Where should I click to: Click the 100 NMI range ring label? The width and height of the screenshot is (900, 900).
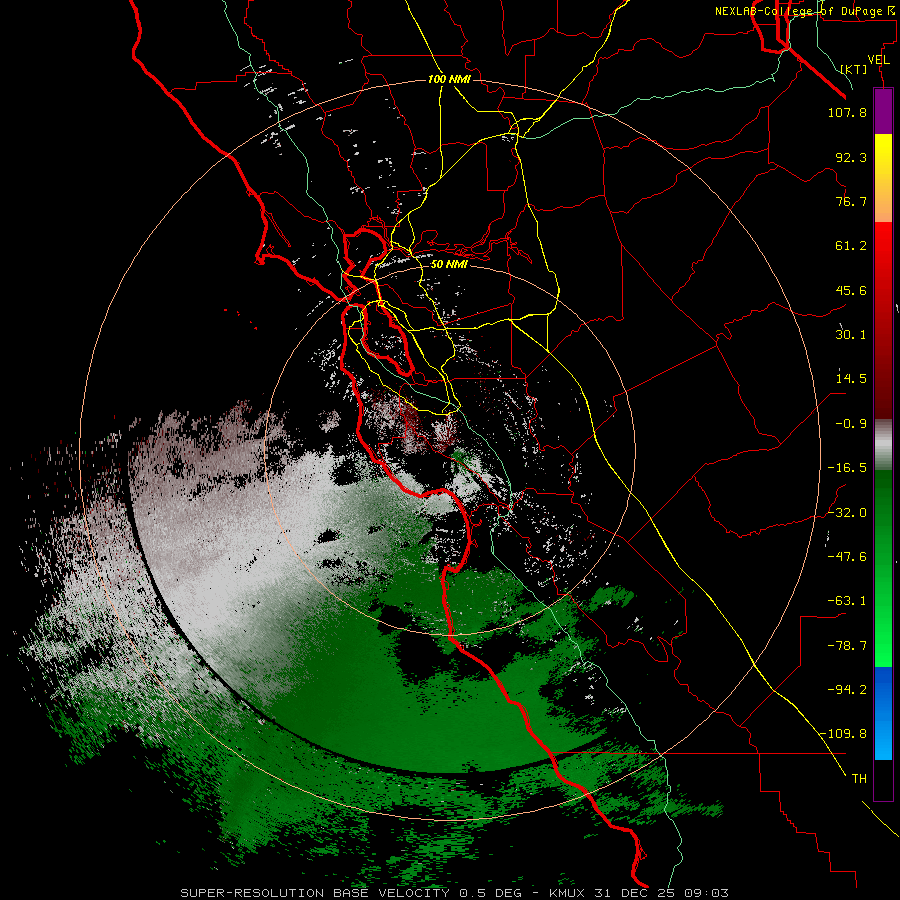tap(449, 79)
